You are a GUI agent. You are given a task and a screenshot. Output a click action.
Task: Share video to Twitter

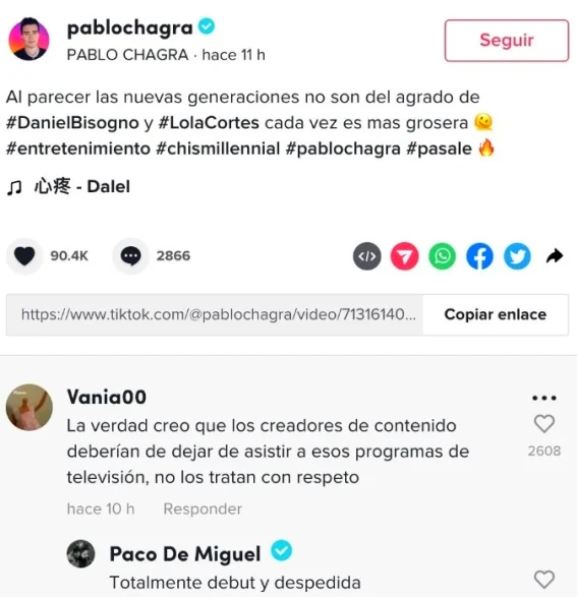[x=517, y=256]
